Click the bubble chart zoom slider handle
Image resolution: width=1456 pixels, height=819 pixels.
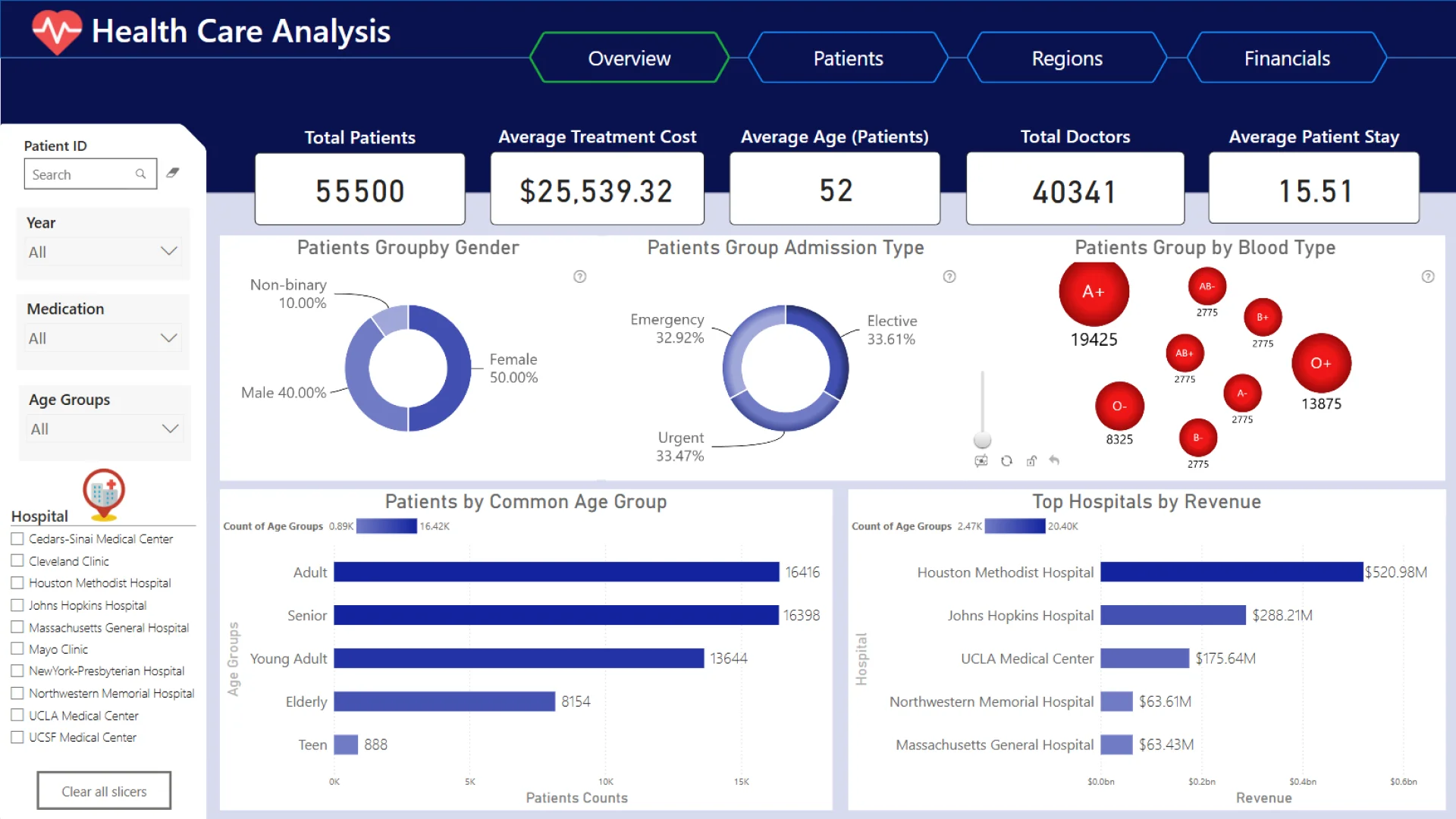[x=982, y=440]
